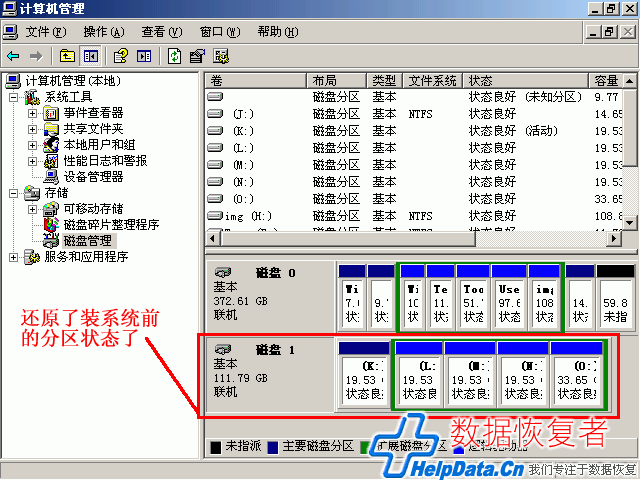
Task: Click the 服务和应用程序 icon
Action: [32, 257]
